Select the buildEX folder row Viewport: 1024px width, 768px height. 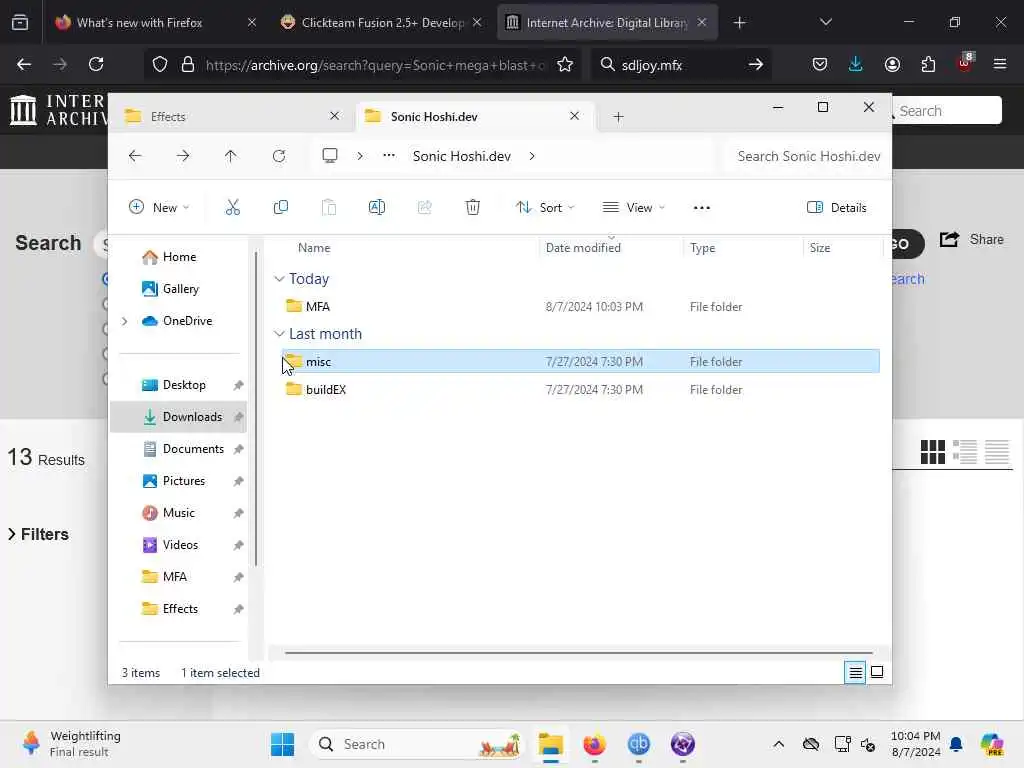pyautogui.click(x=581, y=389)
